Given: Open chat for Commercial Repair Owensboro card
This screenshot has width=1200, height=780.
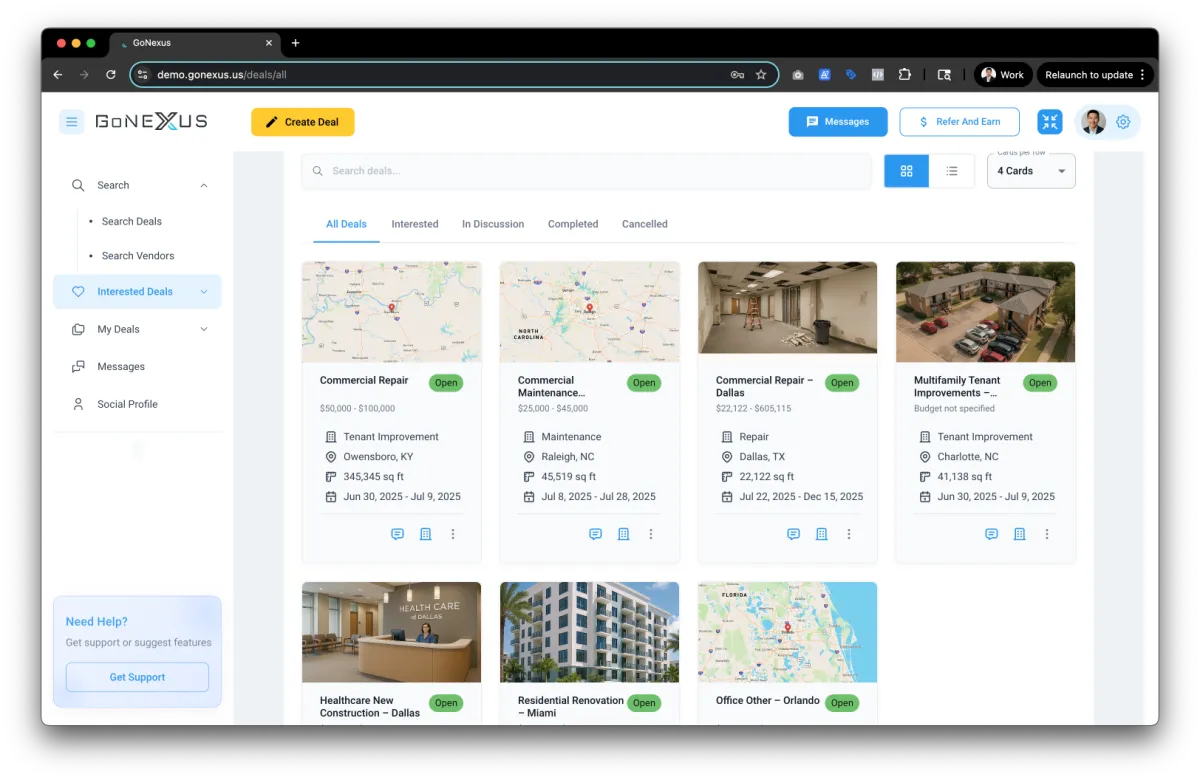Looking at the screenshot, I should click(x=397, y=534).
